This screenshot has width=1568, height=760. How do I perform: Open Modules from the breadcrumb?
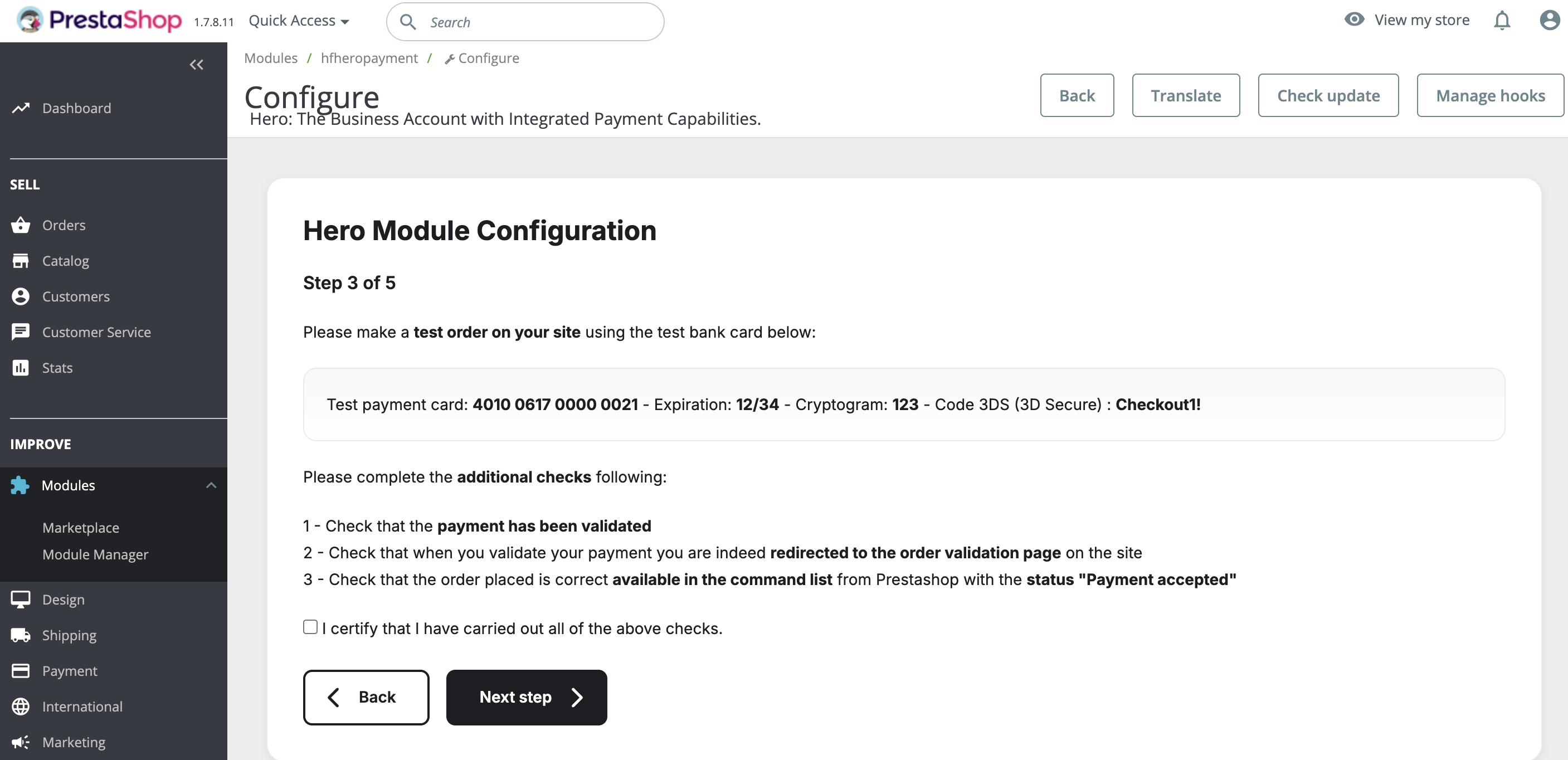coord(270,58)
